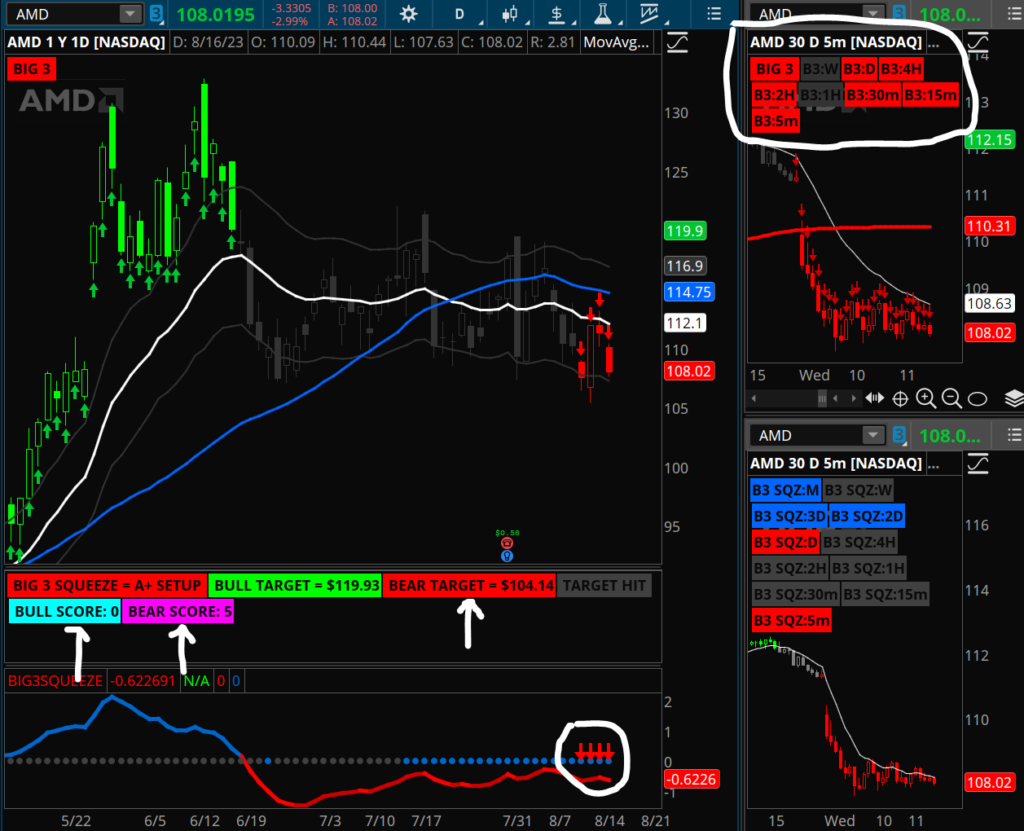Click the B3:30m label on upper right chart
The height and width of the screenshot is (831, 1024).
[872, 95]
